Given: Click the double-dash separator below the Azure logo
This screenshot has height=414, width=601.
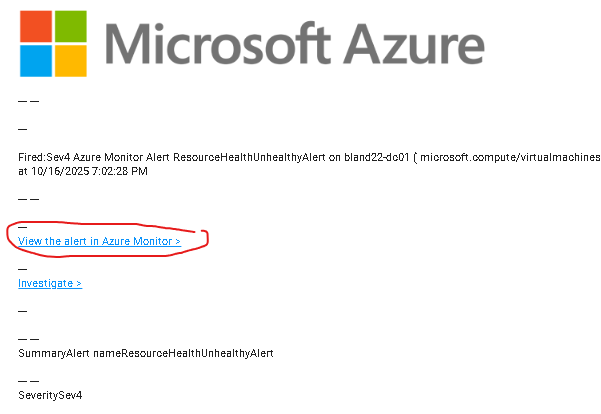Looking at the screenshot, I should click(29, 102).
